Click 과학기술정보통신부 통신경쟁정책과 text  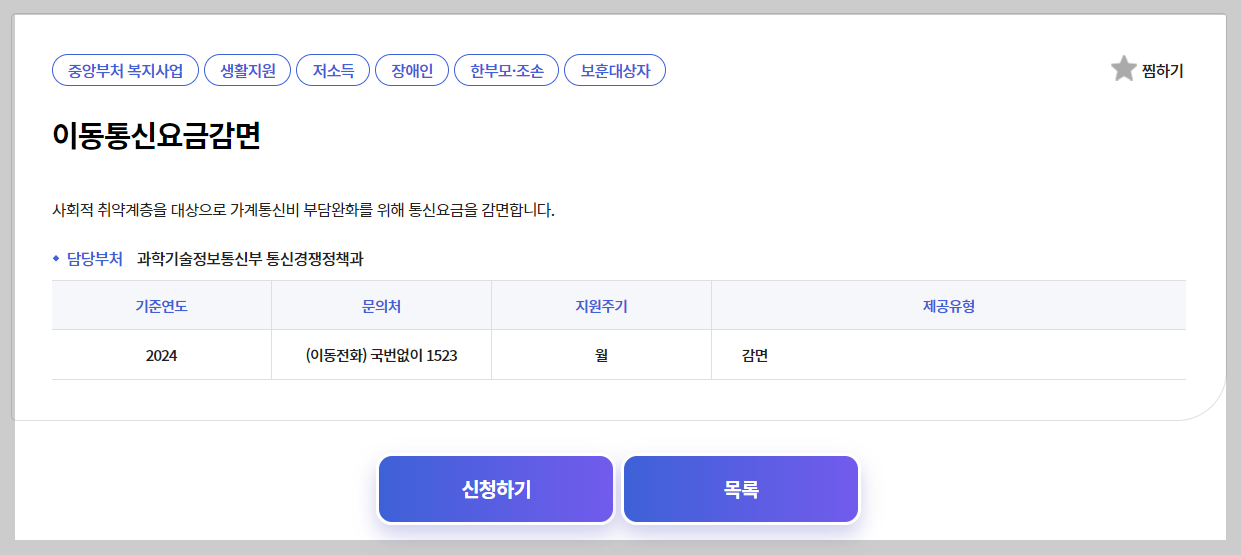tap(250, 259)
